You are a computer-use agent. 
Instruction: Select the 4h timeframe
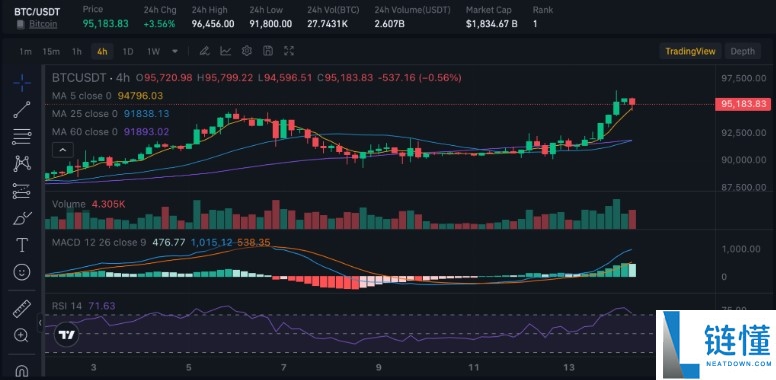[102, 51]
